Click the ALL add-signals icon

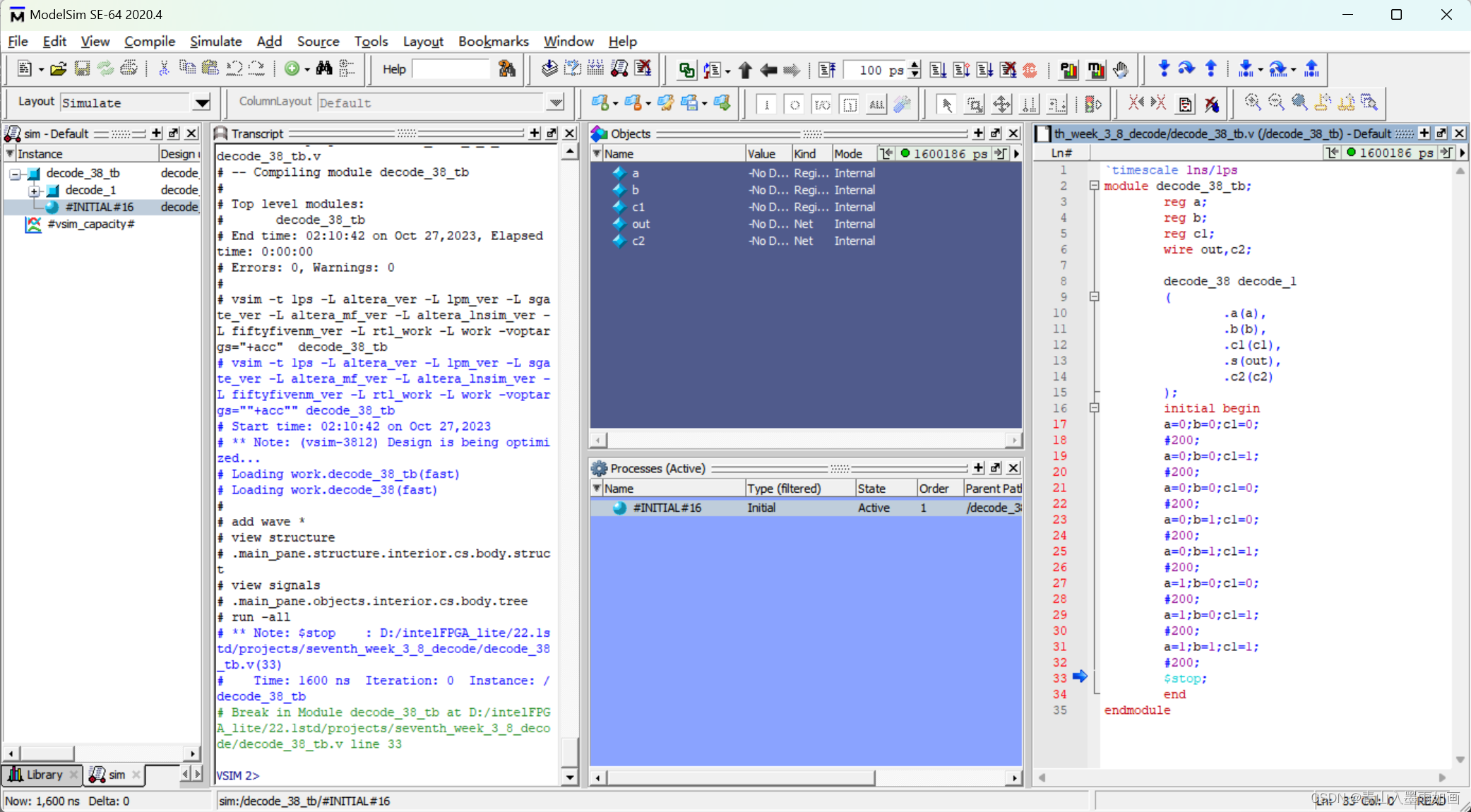[876, 104]
